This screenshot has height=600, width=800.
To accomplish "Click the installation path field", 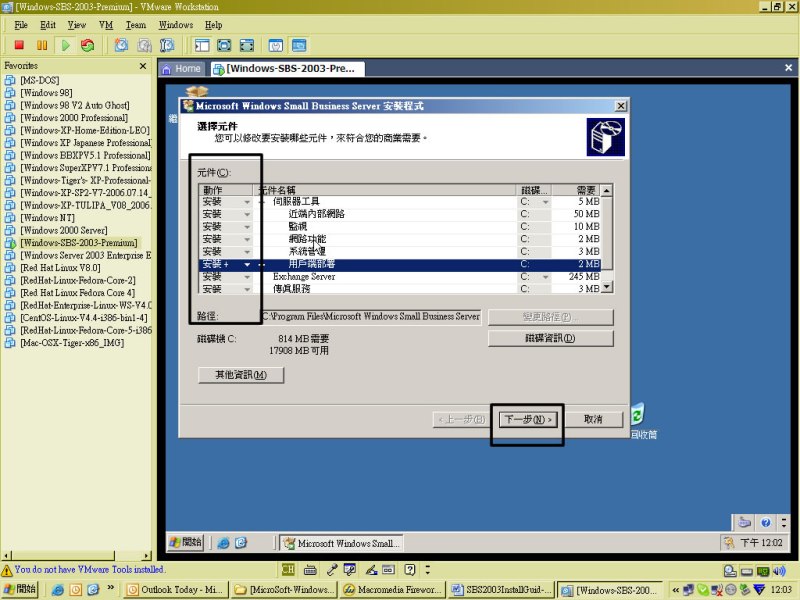I will (370, 316).
